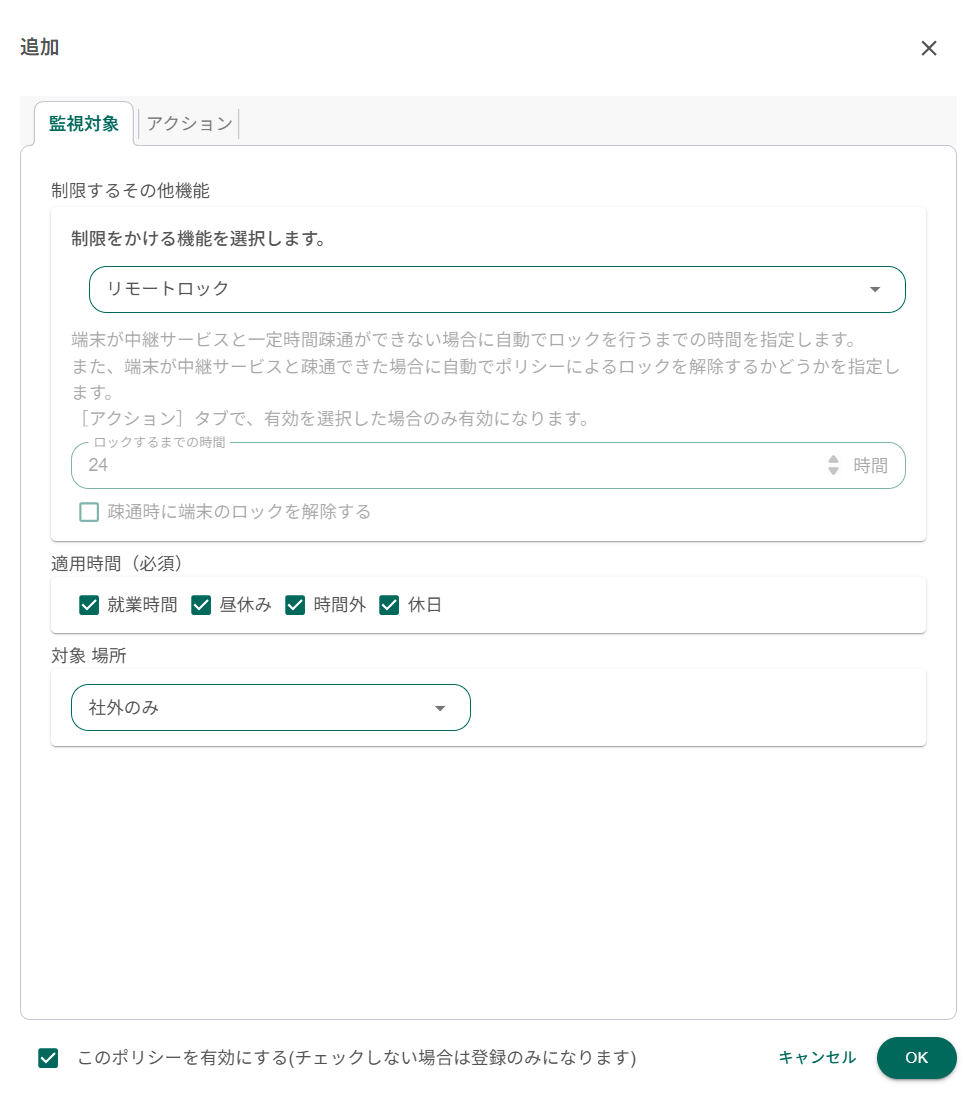
Task: Click the X close icon top right
Action: click(929, 48)
